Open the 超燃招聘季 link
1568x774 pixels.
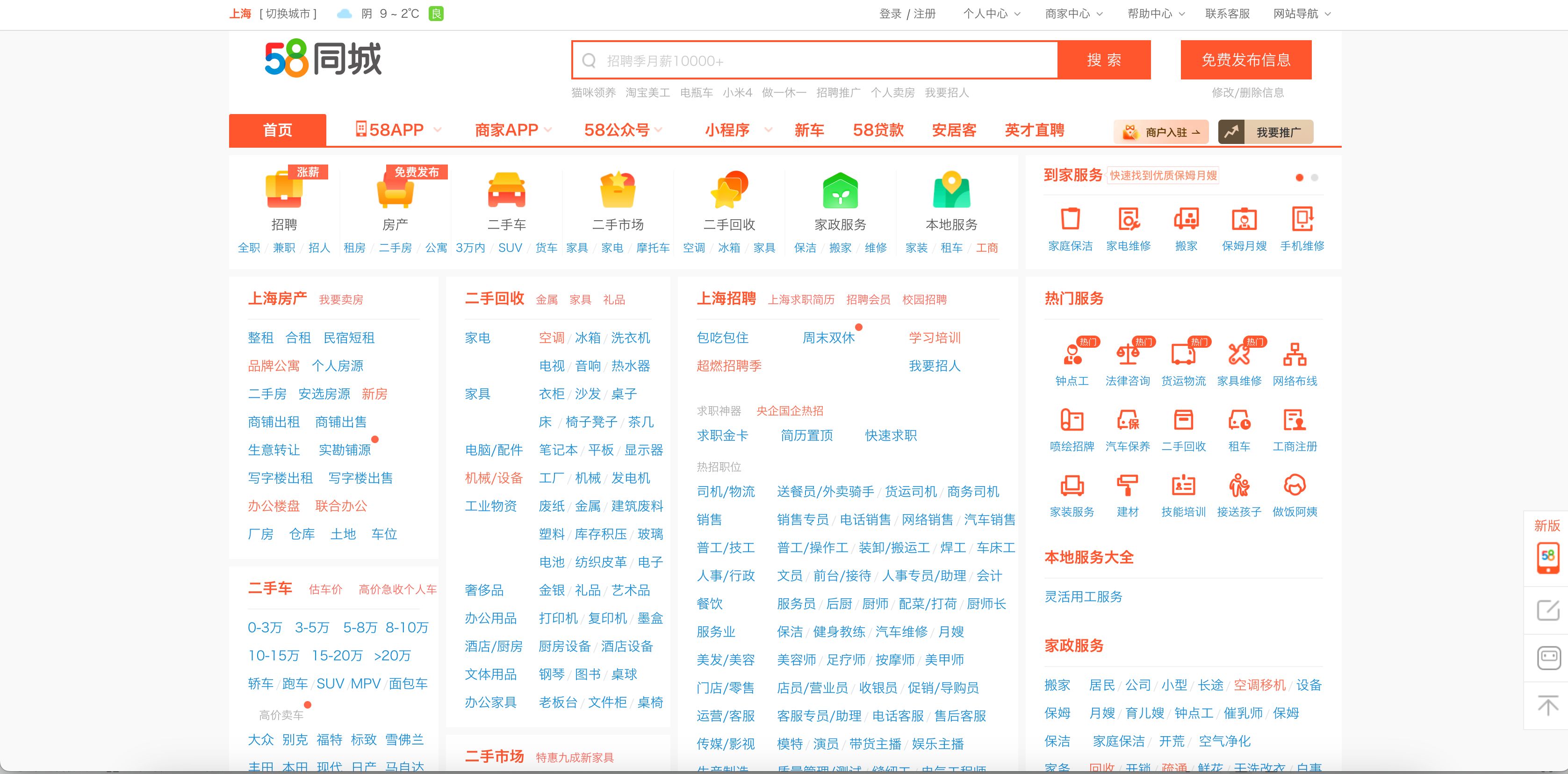click(729, 365)
